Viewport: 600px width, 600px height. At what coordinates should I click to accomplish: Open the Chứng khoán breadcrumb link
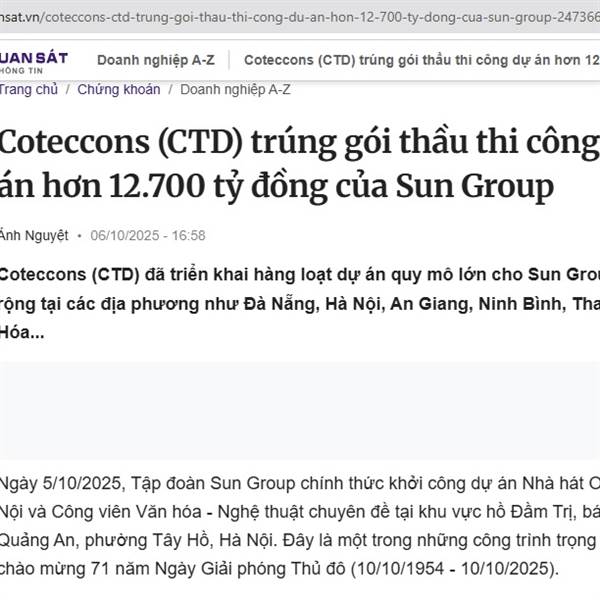pyautogui.click(x=118, y=89)
